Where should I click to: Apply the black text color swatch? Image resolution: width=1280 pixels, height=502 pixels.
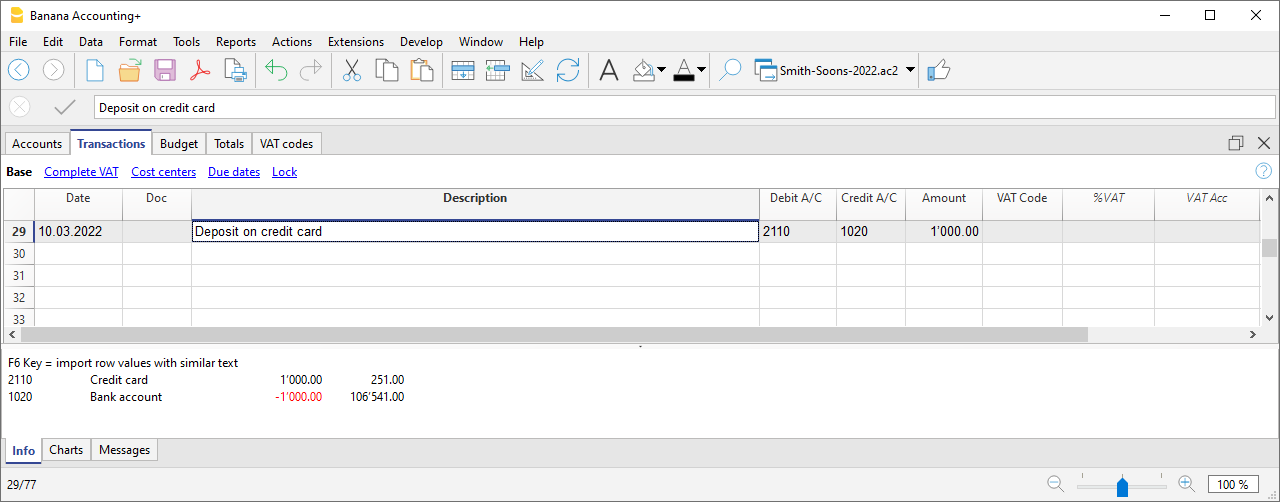coord(684,70)
